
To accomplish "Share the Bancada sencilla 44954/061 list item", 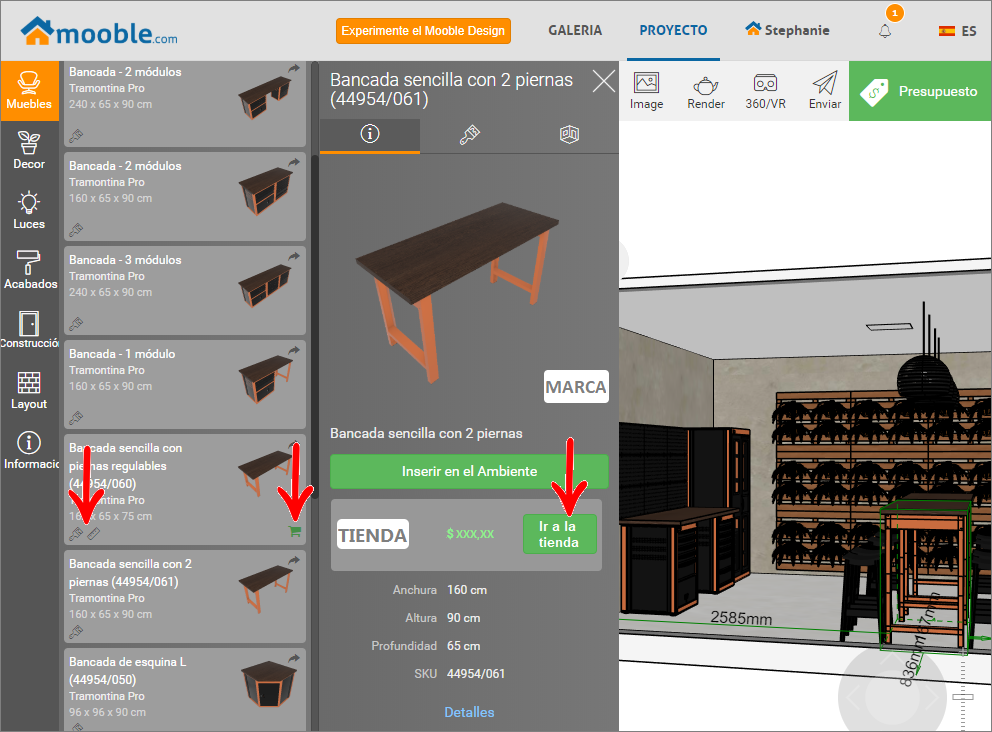I will (x=294, y=561).
